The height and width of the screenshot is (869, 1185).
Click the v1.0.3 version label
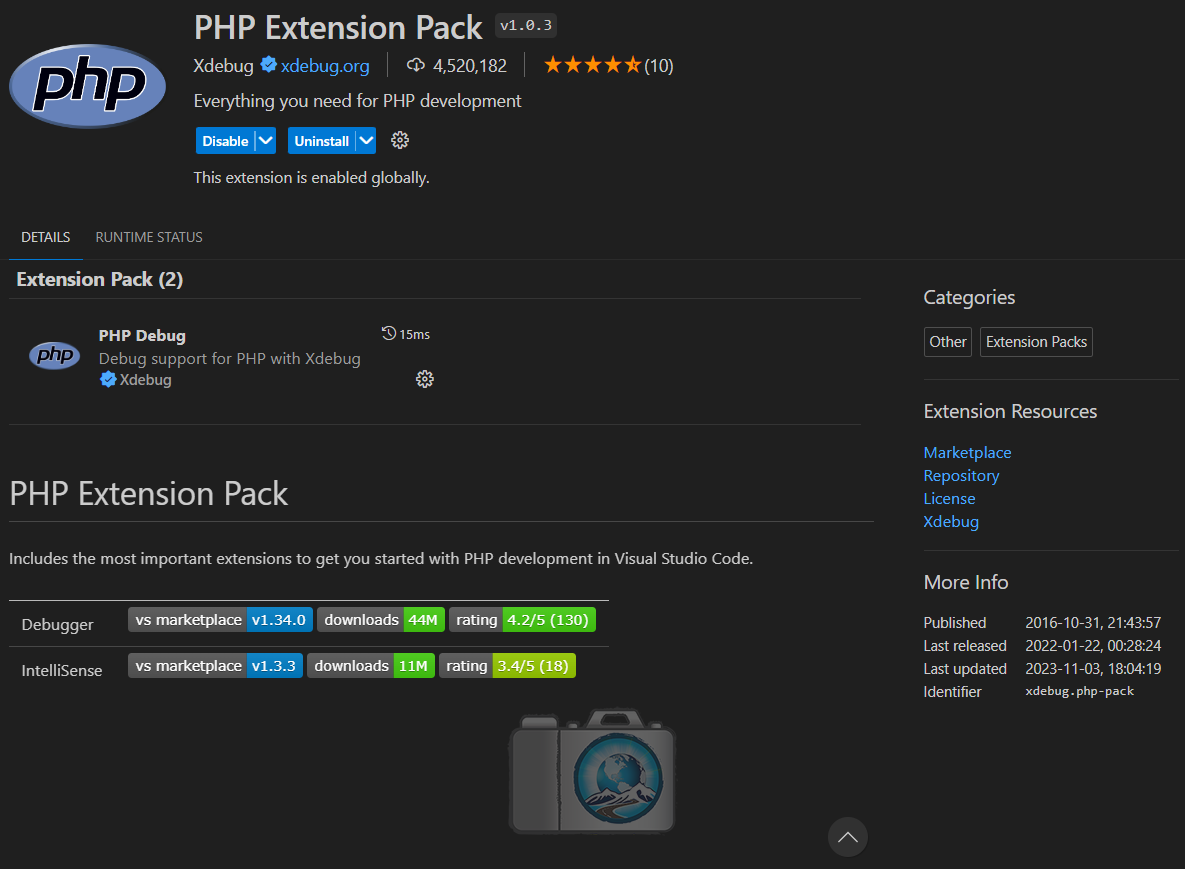tap(526, 26)
